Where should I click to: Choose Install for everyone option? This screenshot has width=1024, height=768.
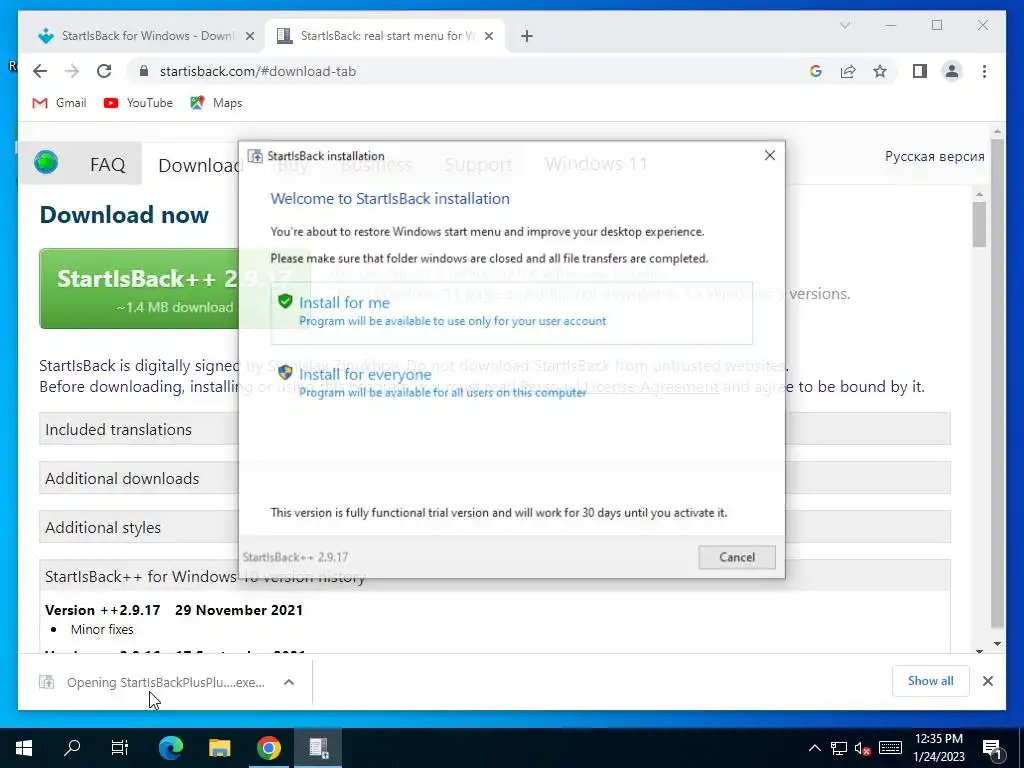(511, 382)
